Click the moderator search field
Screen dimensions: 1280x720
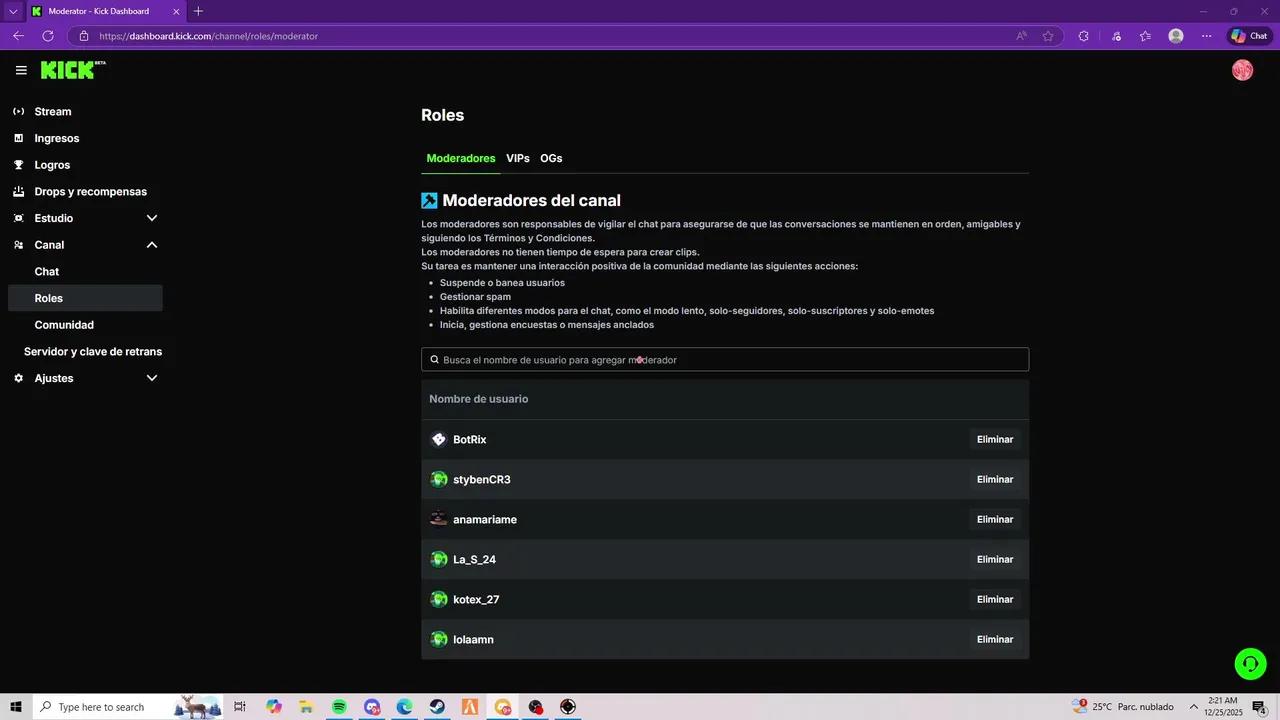click(x=724, y=359)
